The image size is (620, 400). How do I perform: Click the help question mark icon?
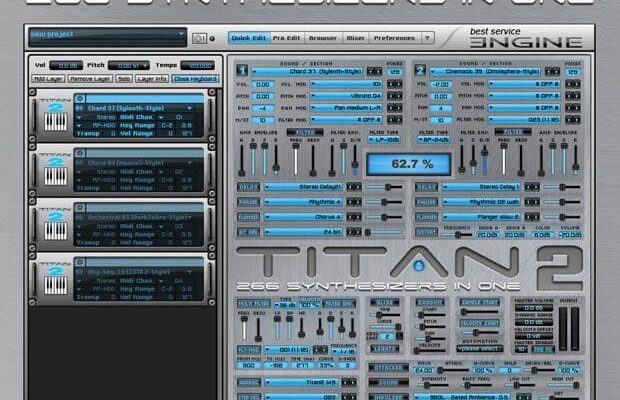tap(428, 38)
